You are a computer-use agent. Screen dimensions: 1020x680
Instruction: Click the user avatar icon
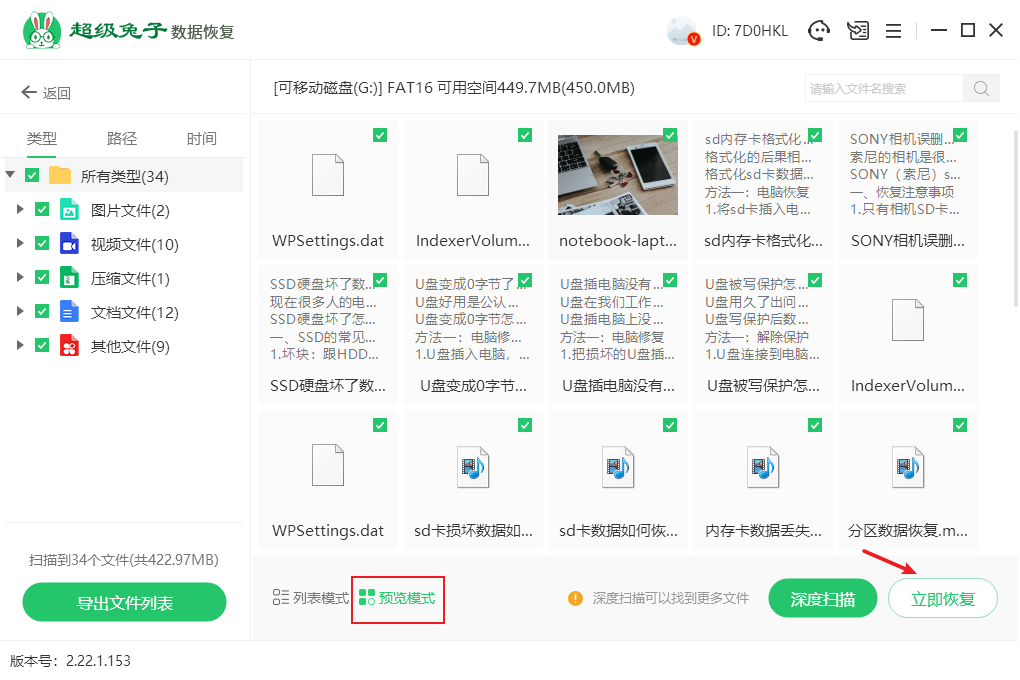682,31
